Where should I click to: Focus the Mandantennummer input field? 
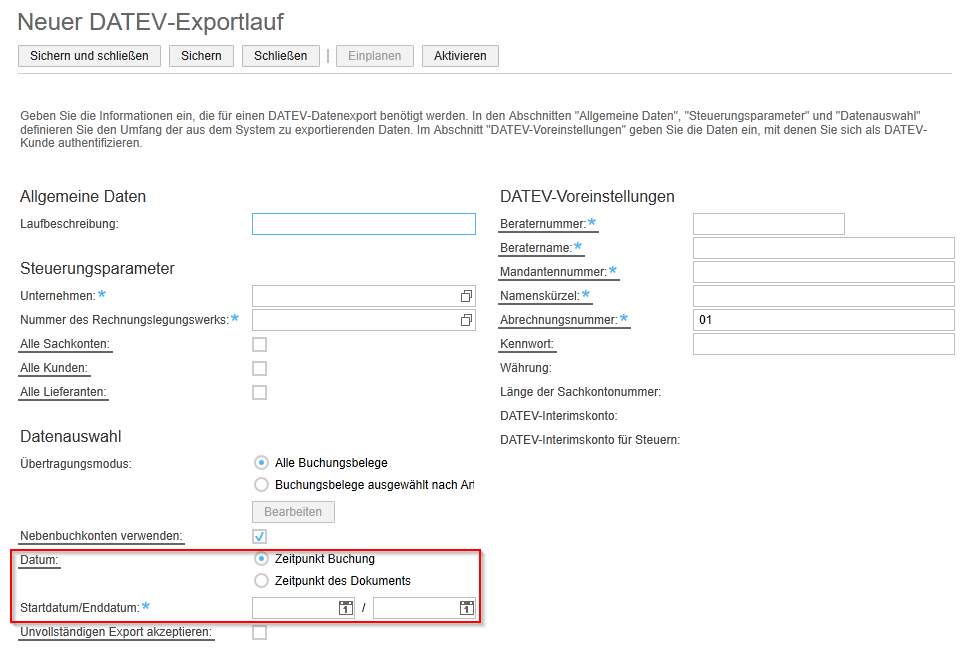pos(824,272)
